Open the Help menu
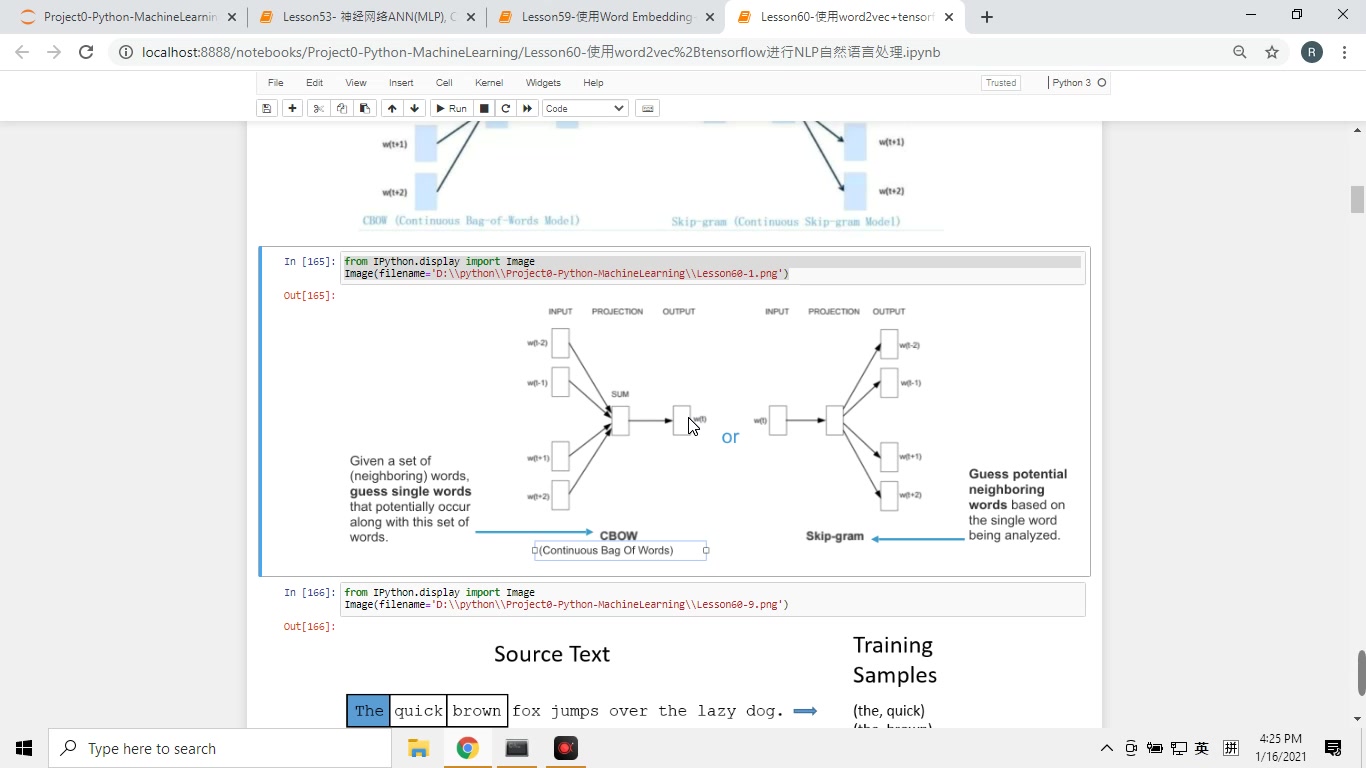 (x=593, y=83)
